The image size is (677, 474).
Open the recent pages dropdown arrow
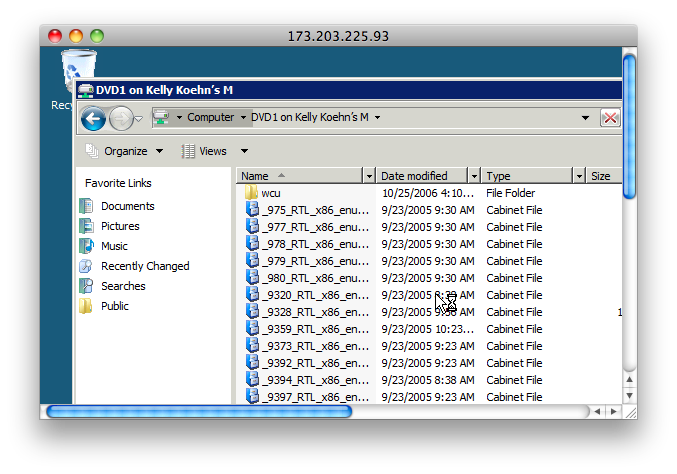[x=139, y=119]
